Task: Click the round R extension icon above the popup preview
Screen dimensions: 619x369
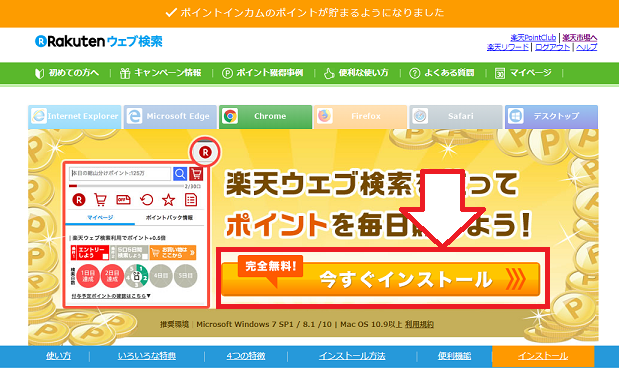Action: click(x=205, y=152)
